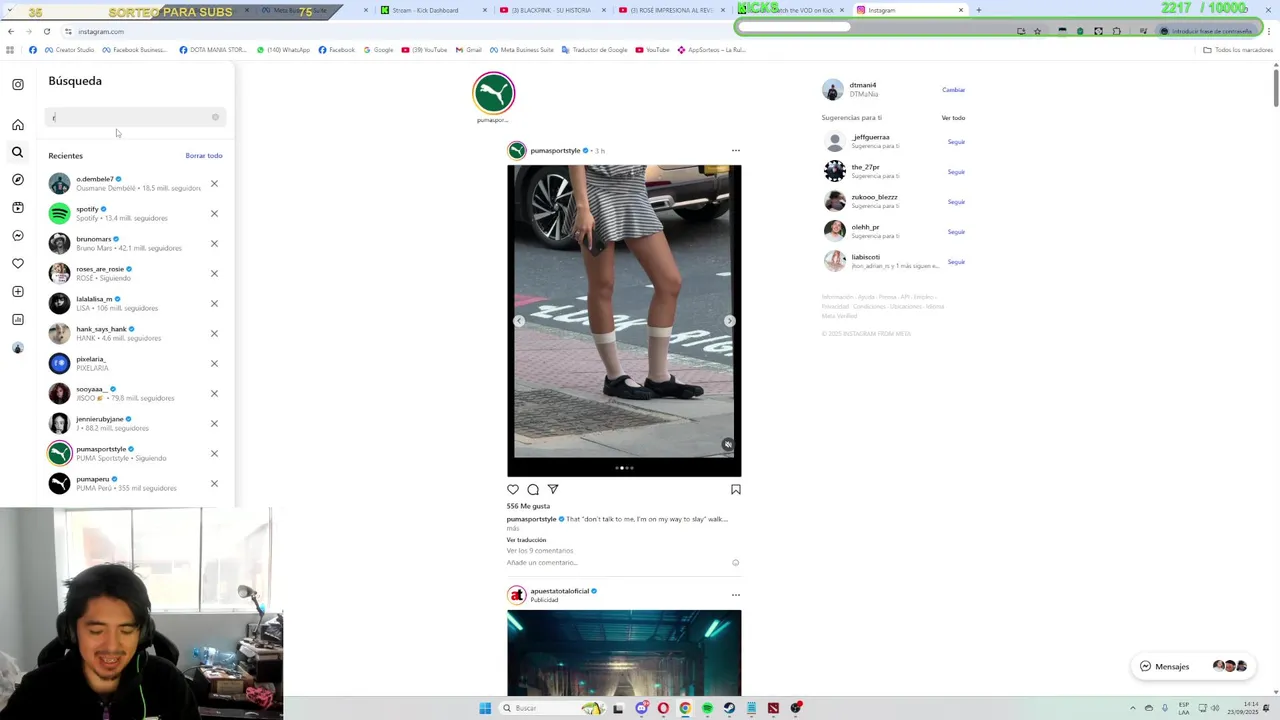This screenshot has height=720, width=1280.
Task: Remove jennierubyjane from recent searches
Action: (214, 424)
